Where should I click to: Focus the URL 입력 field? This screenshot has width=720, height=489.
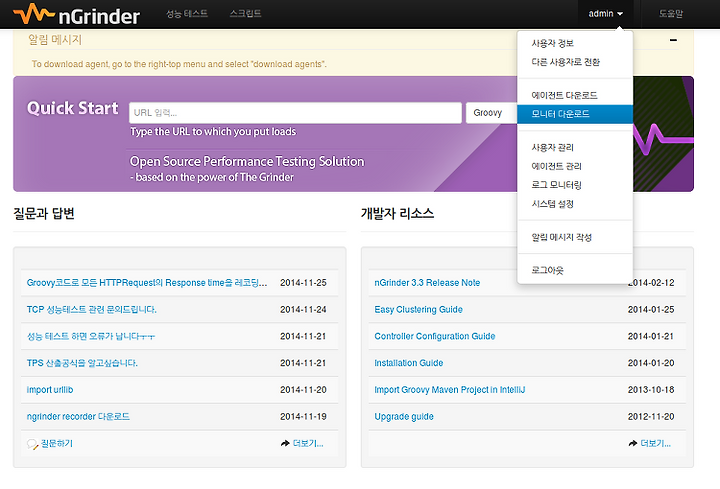pos(295,113)
